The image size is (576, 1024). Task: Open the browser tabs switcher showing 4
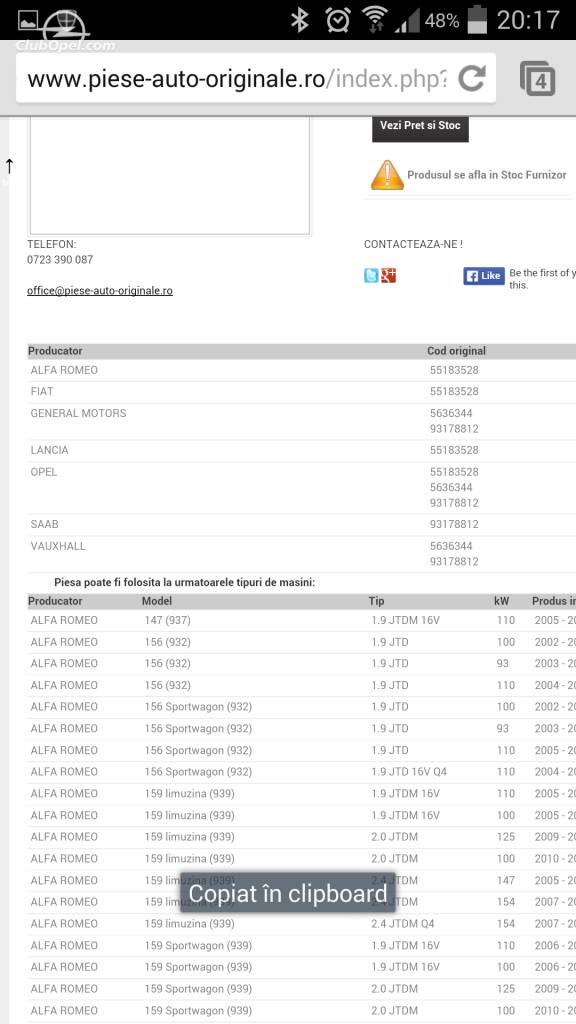pos(537,78)
